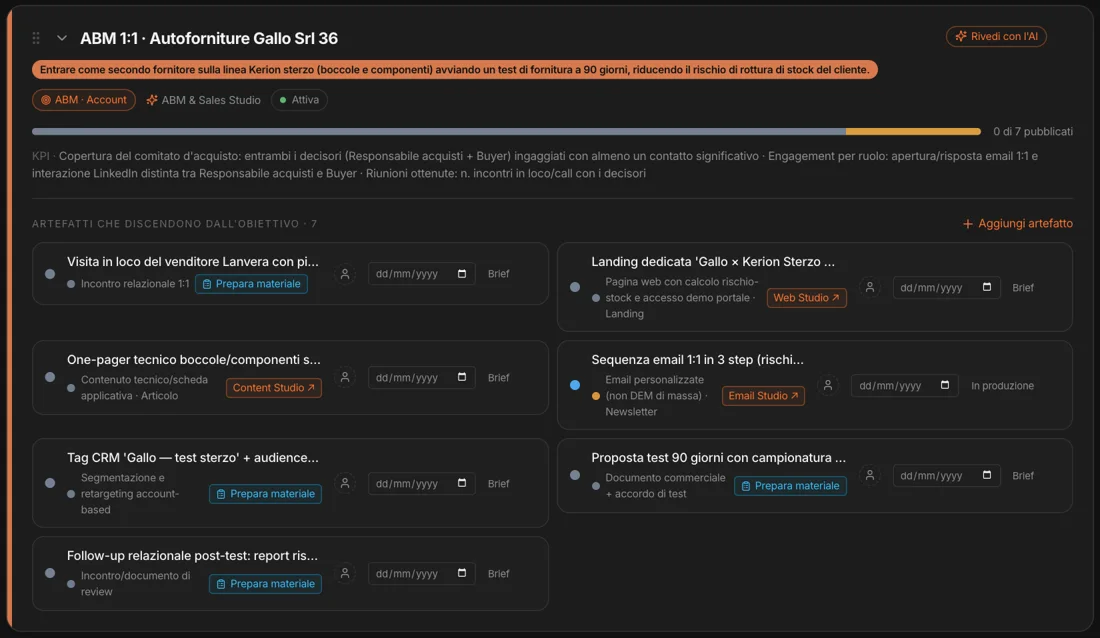The image size is (1100, 638).
Task: Collapse the ABM 1:1 Autoforniture Gallo section
Action: (x=62, y=38)
